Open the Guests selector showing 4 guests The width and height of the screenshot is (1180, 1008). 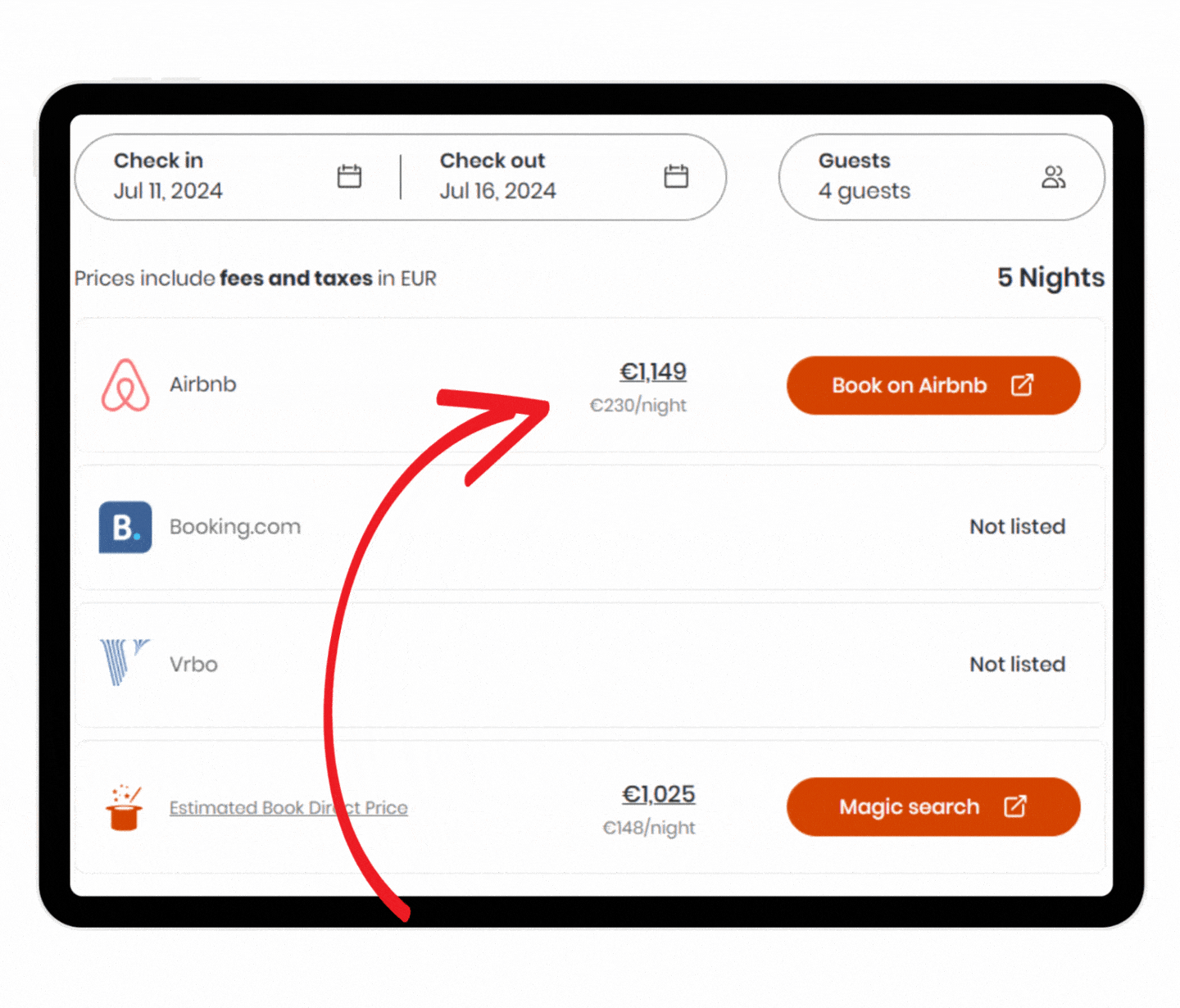[942, 177]
